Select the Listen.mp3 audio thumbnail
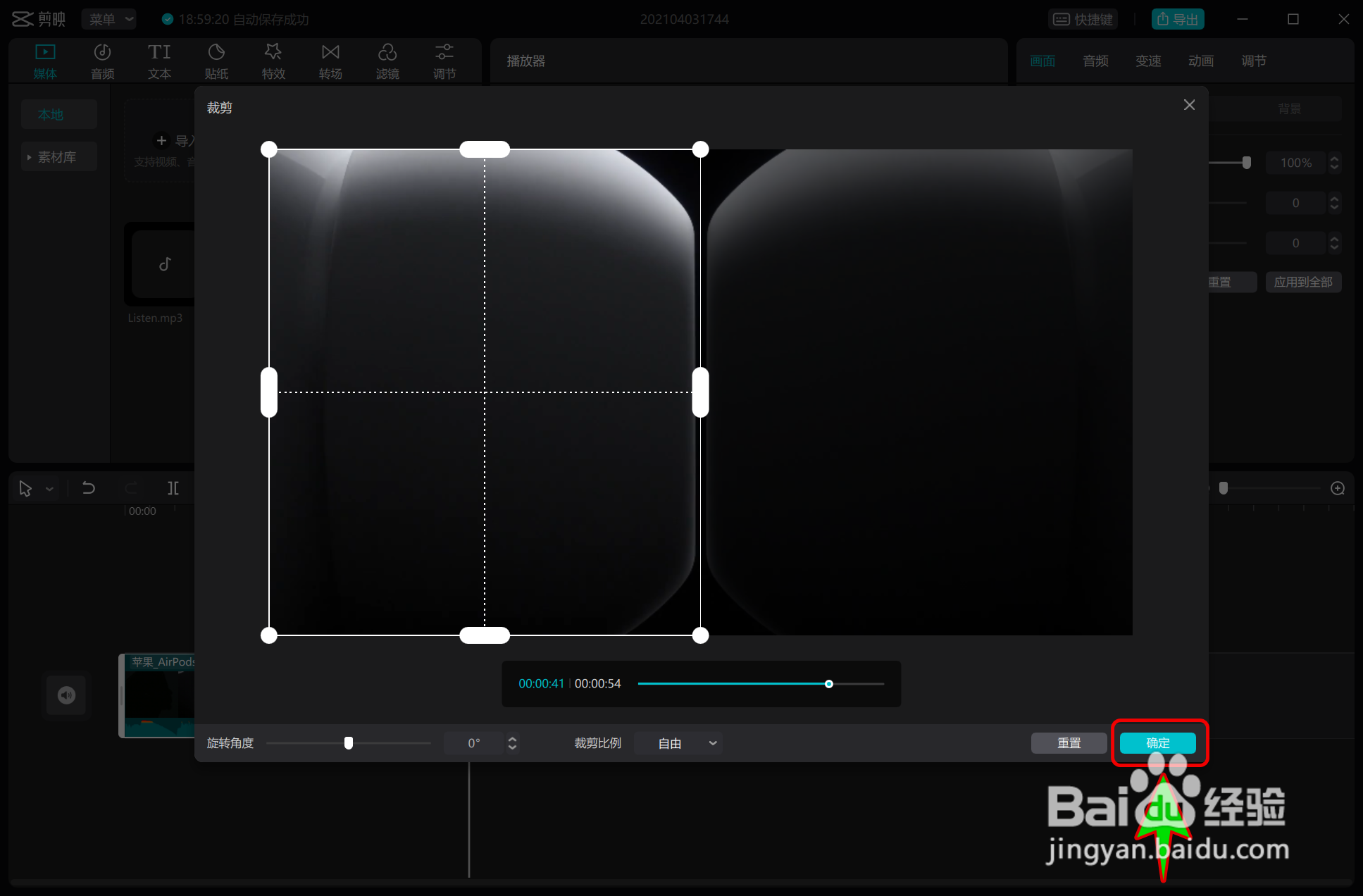The width and height of the screenshot is (1363, 896). pos(161,264)
